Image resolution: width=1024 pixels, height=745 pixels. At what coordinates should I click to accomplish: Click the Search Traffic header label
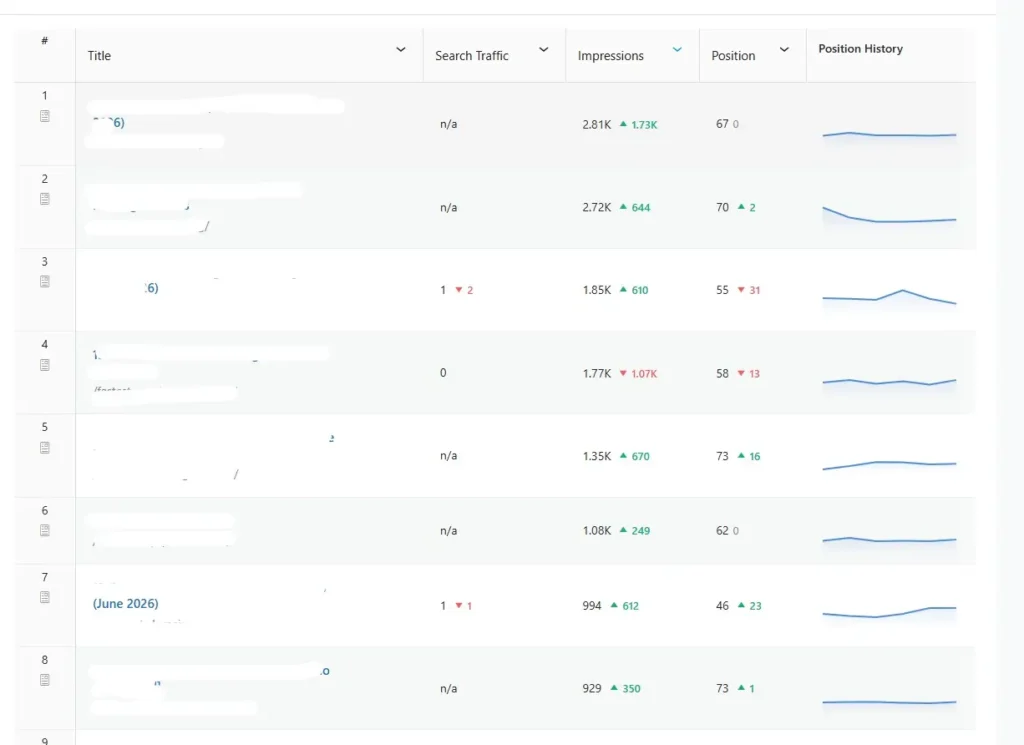coord(472,55)
